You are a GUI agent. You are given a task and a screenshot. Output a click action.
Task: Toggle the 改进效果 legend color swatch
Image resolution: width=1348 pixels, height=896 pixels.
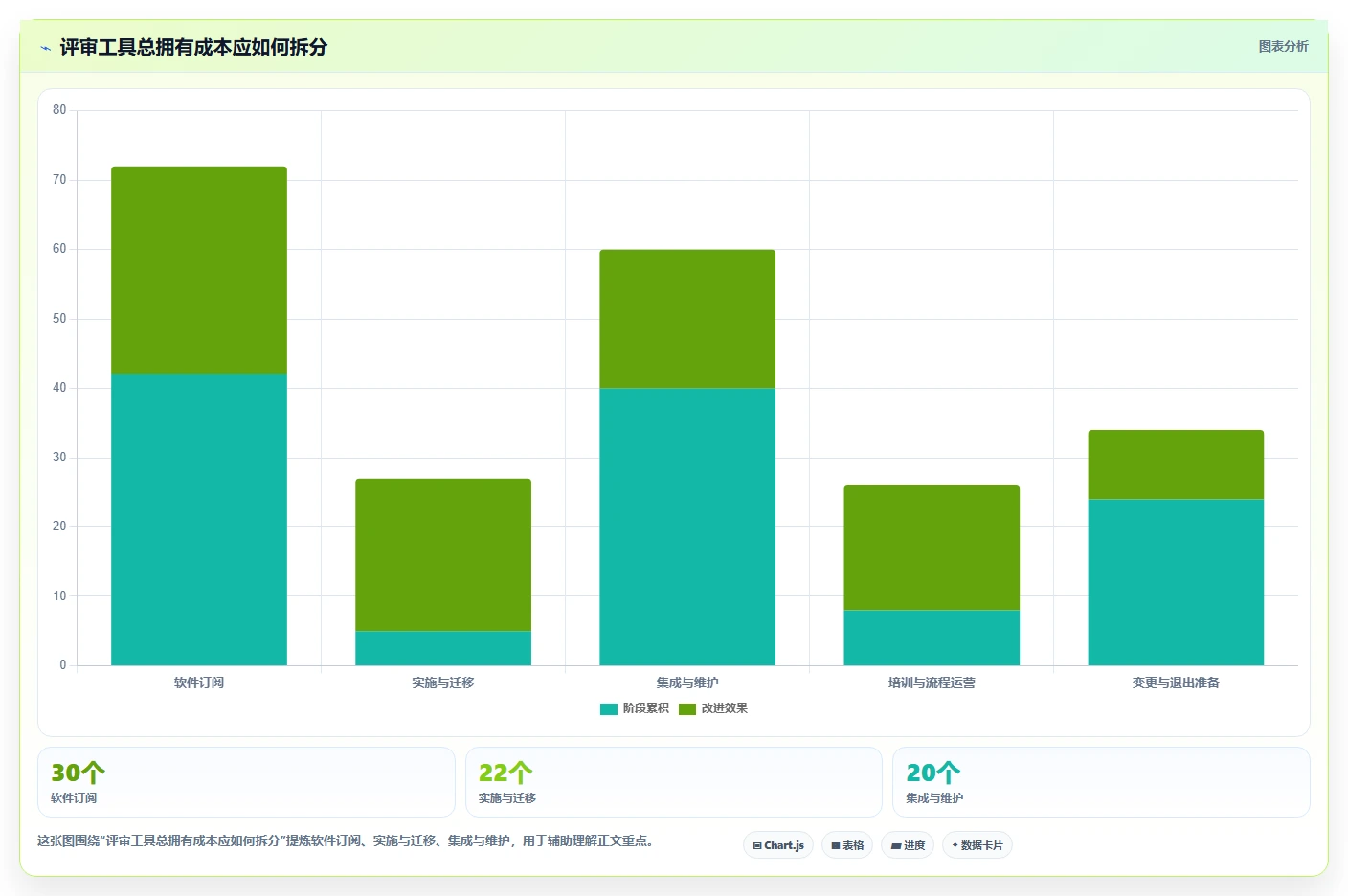point(686,709)
